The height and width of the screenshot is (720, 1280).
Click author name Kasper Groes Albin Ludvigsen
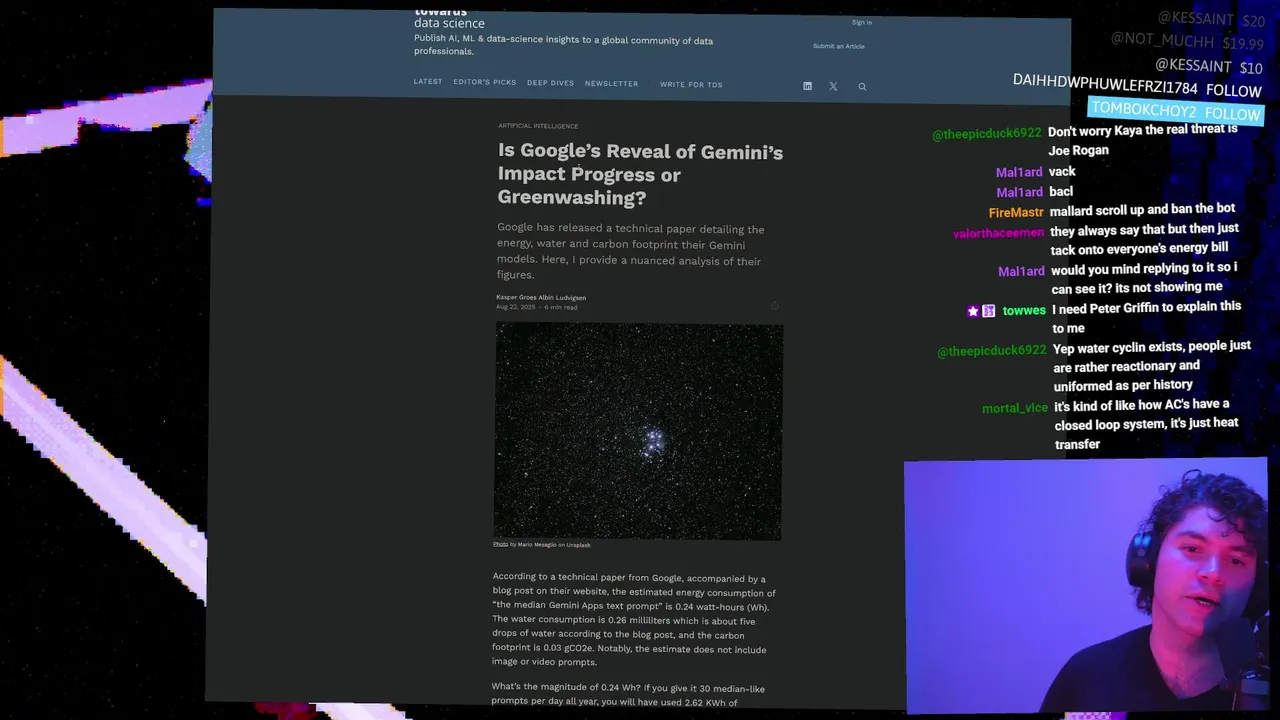pos(541,297)
